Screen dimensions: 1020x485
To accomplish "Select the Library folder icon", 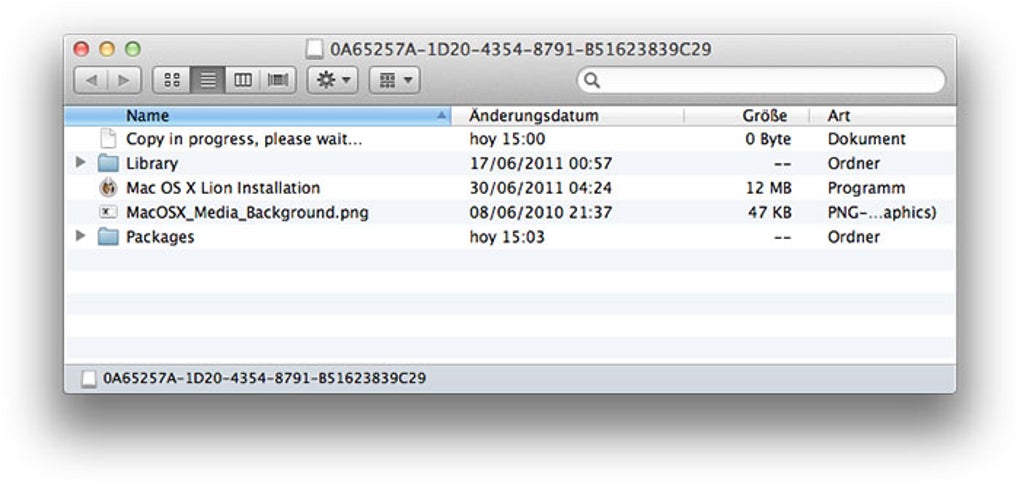I will 108,163.
